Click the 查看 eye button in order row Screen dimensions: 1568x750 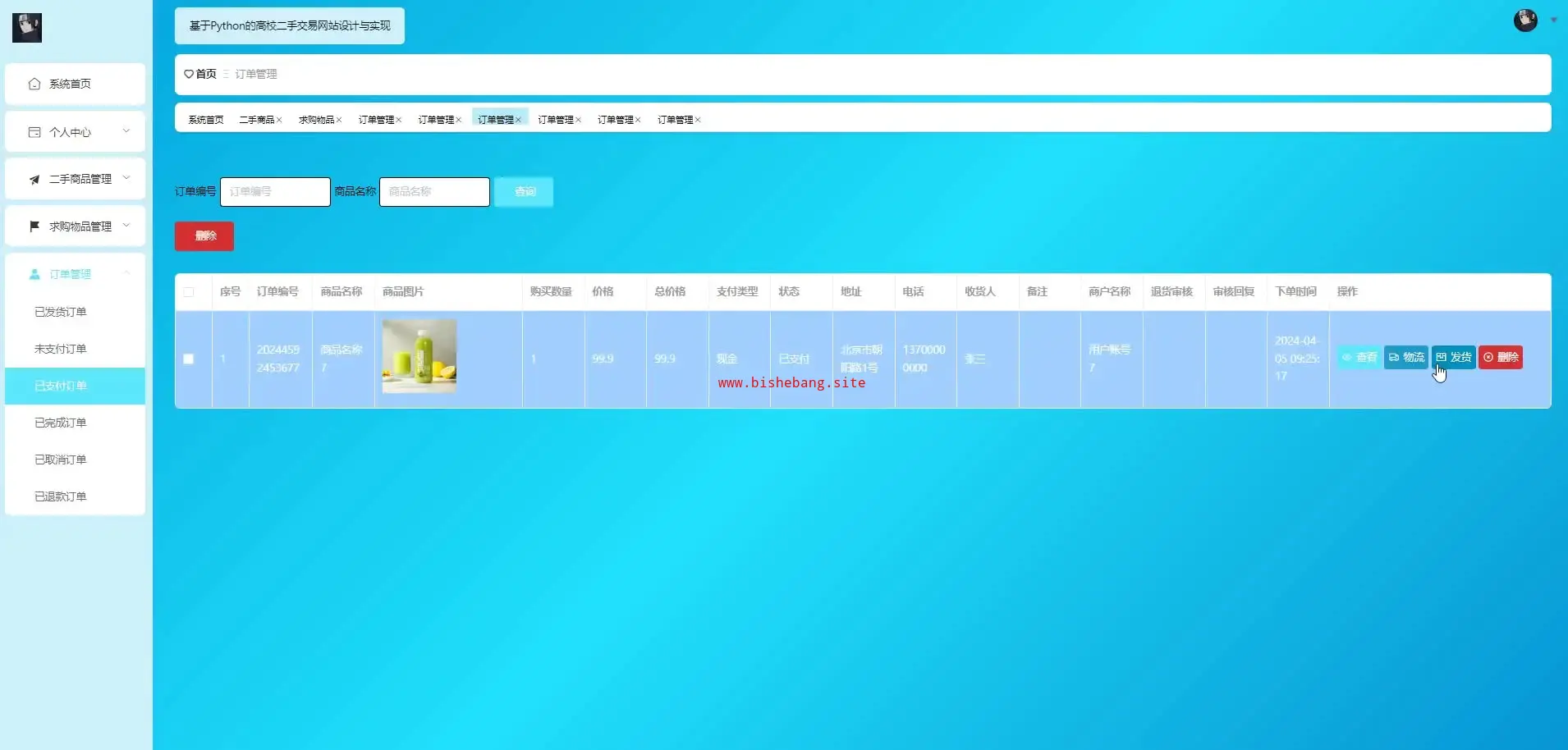point(1359,358)
